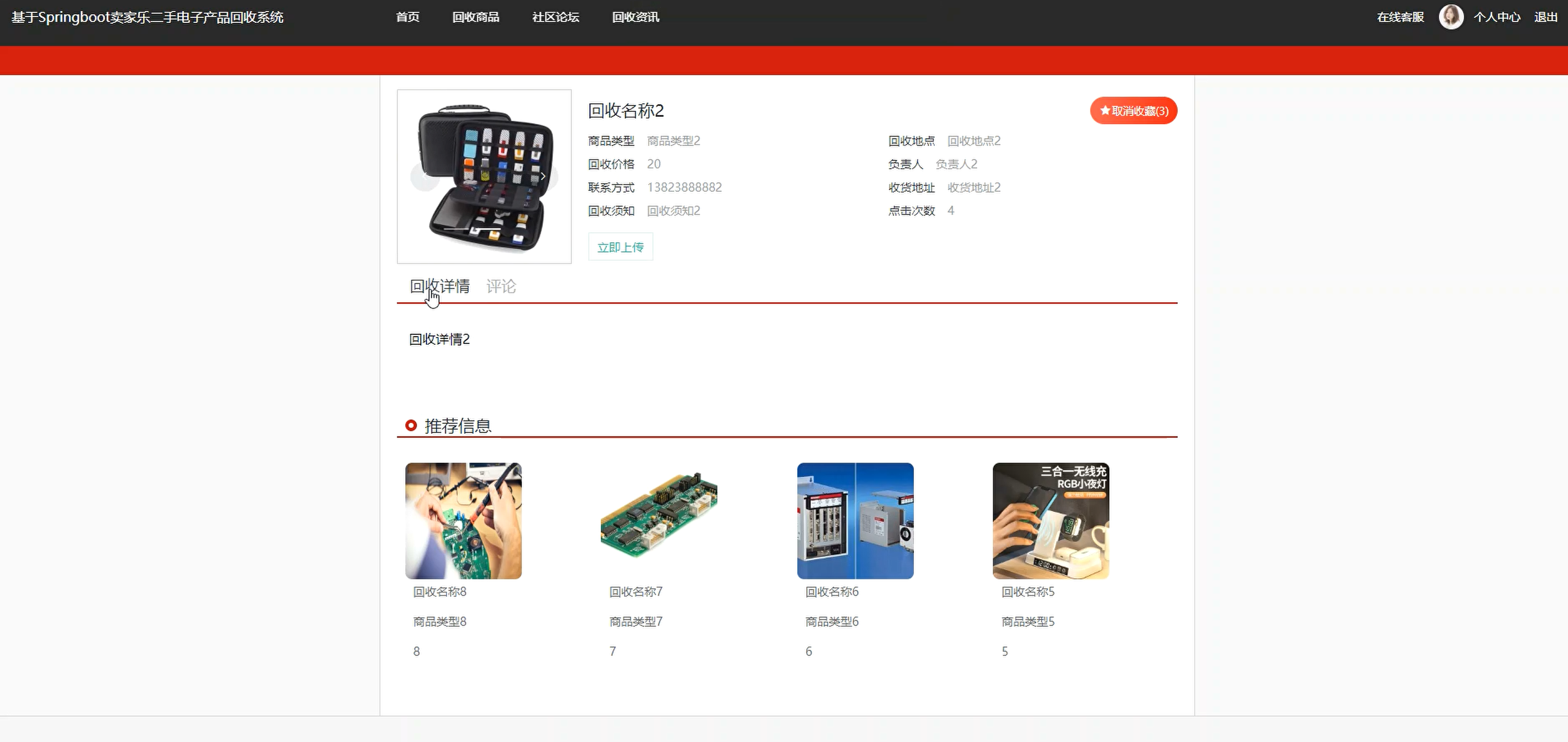Navigate to 回收资讯 menu item
Image resolution: width=1568 pixels, height=742 pixels.
click(x=635, y=17)
